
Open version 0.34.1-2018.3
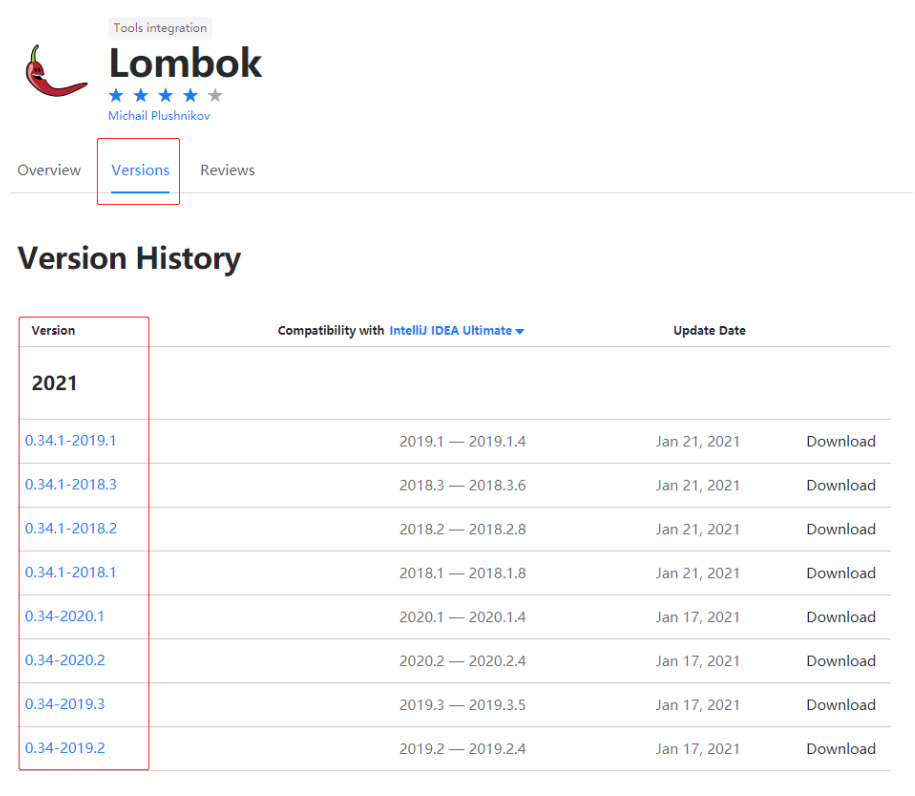[x=71, y=484]
